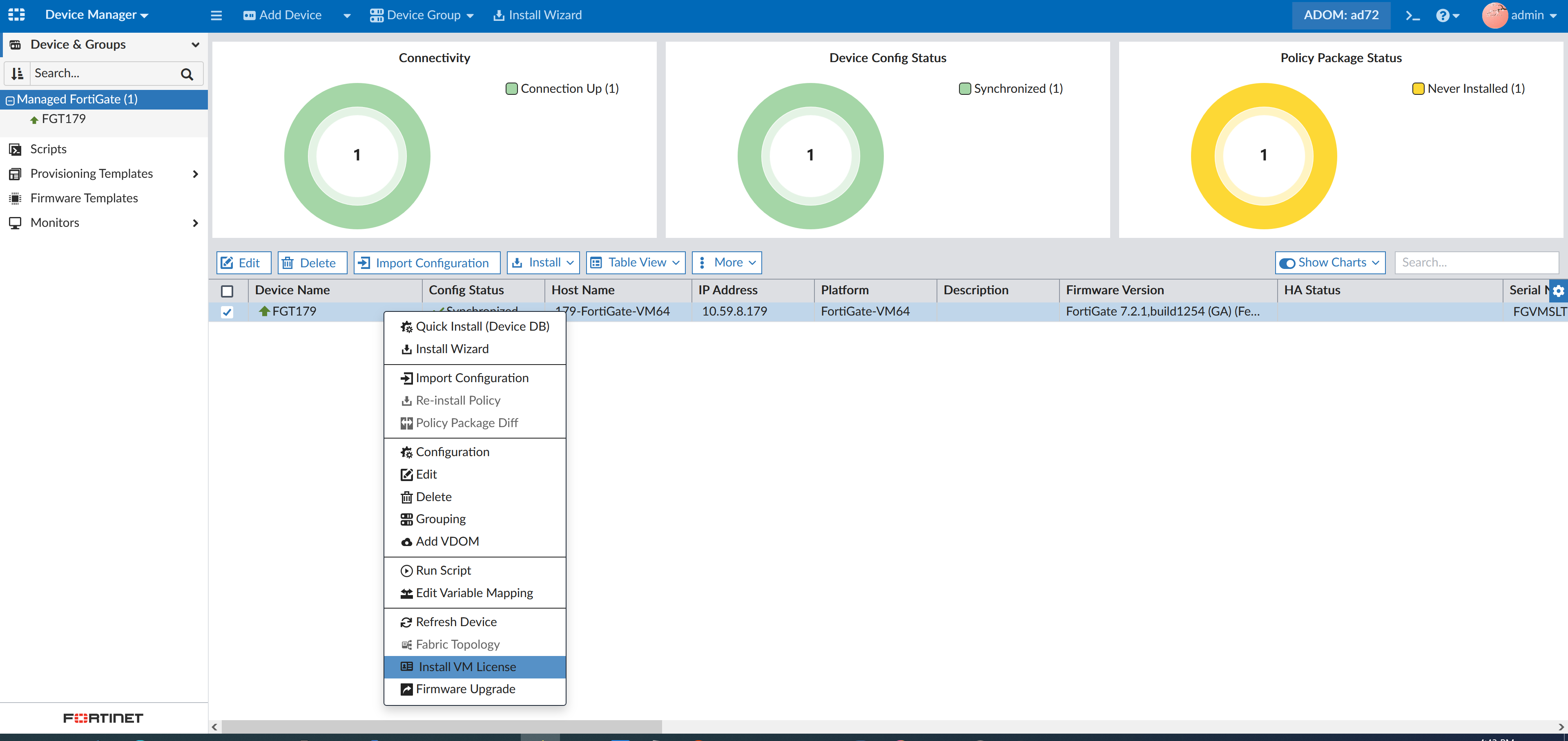This screenshot has height=741, width=1568.
Task: Select Install VM License menu entry
Action: (x=466, y=667)
